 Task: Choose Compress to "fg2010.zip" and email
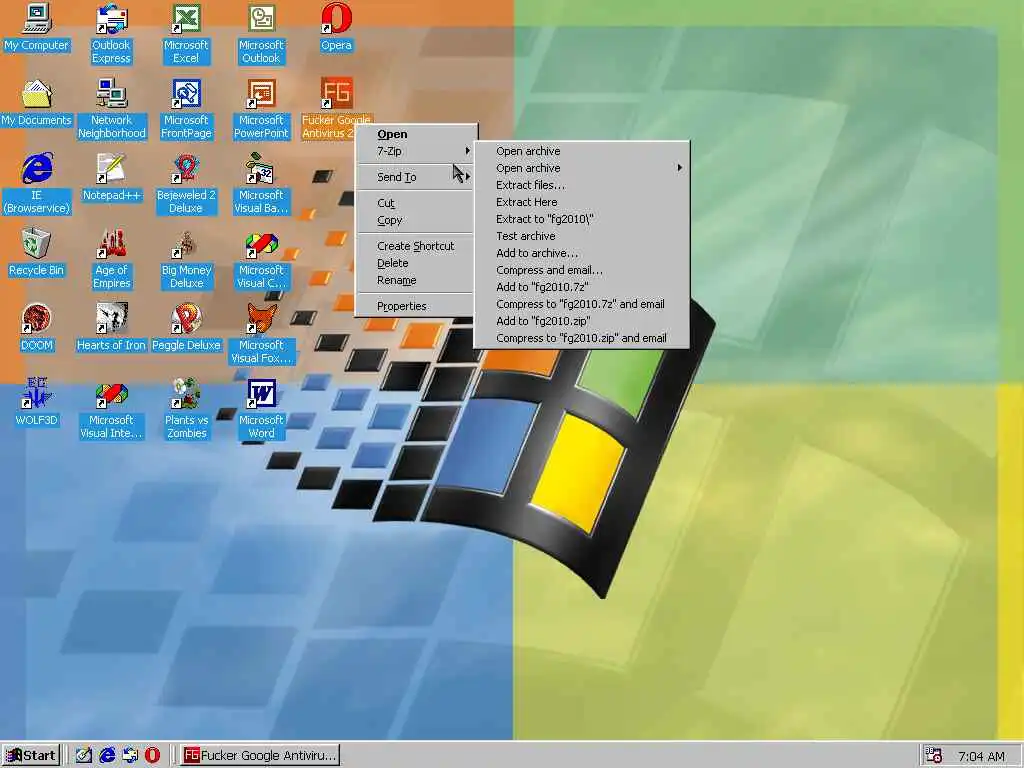[582, 338]
